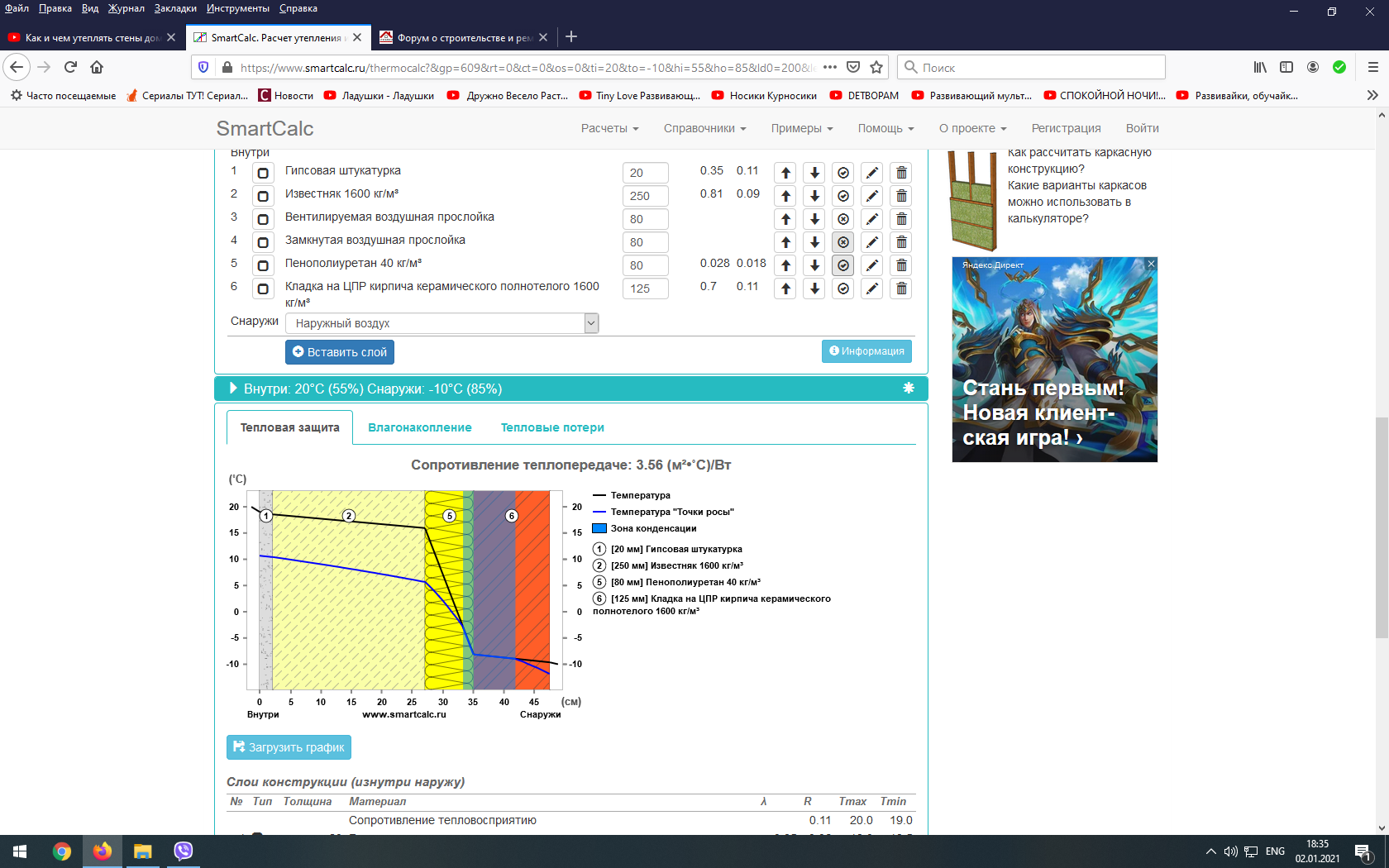Screen dimensions: 1389x868
Task: Click thickness field of Известняк layer
Action: click(645, 196)
